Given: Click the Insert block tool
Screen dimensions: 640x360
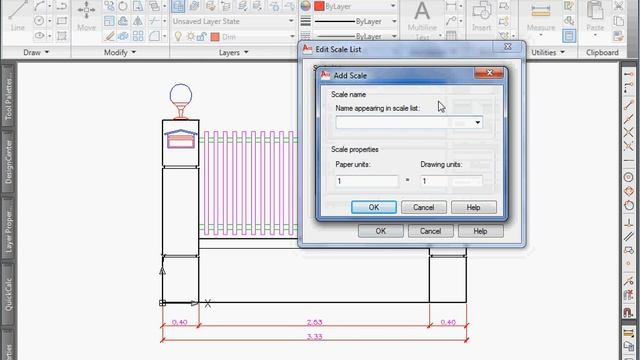Looking at the screenshot, I should pos(482,16).
